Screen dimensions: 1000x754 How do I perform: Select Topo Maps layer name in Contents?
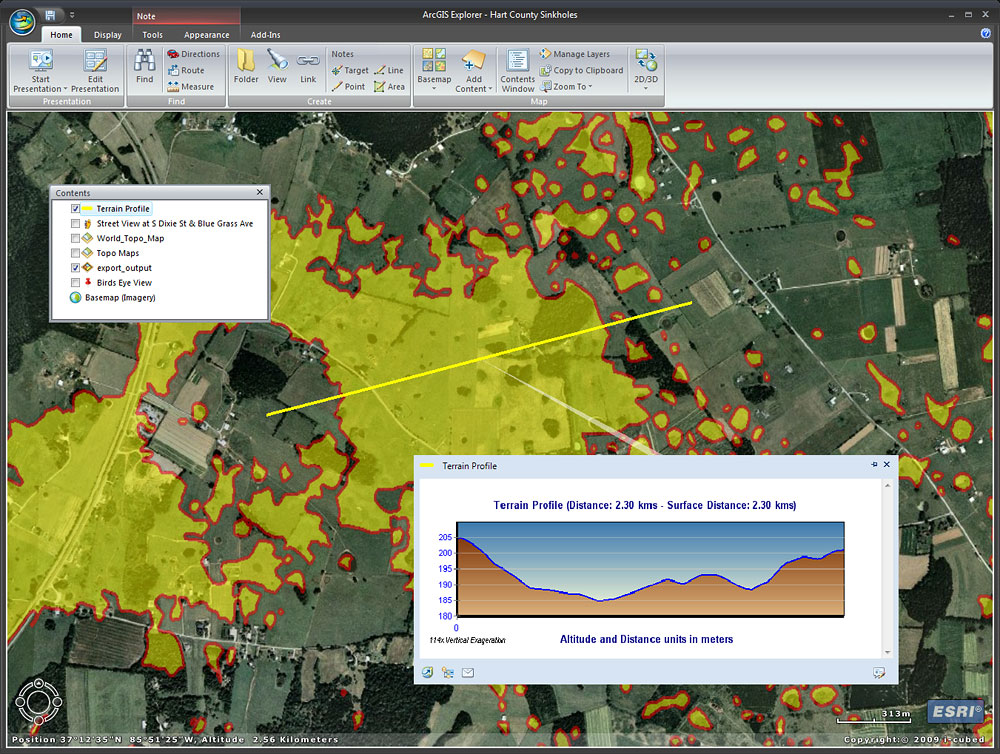pos(118,253)
